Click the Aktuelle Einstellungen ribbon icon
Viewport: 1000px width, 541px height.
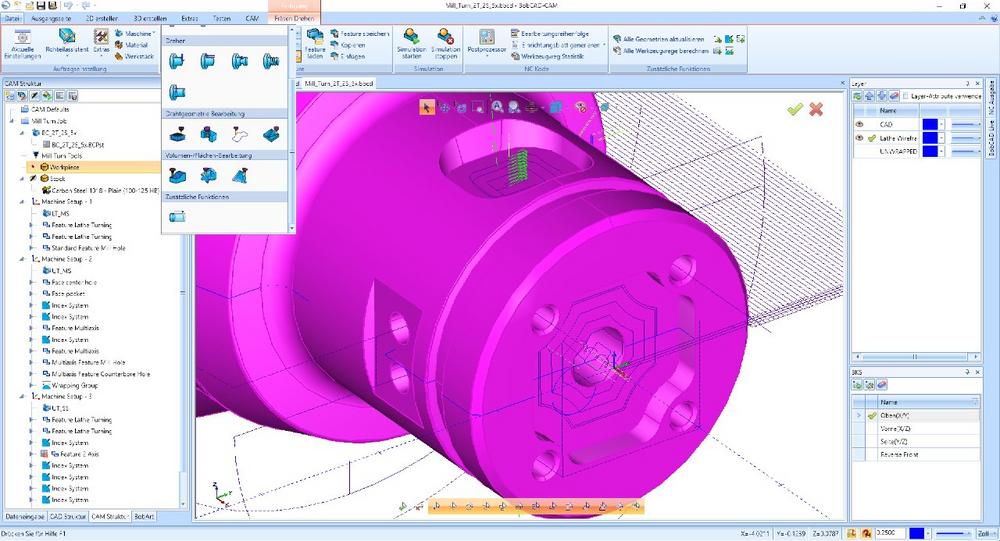(x=22, y=38)
